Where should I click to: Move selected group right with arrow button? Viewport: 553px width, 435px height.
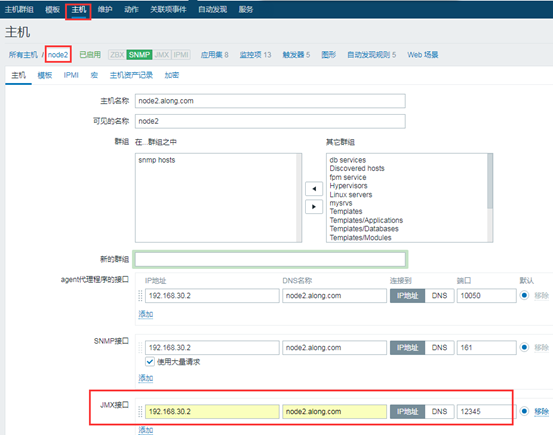[x=314, y=207]
